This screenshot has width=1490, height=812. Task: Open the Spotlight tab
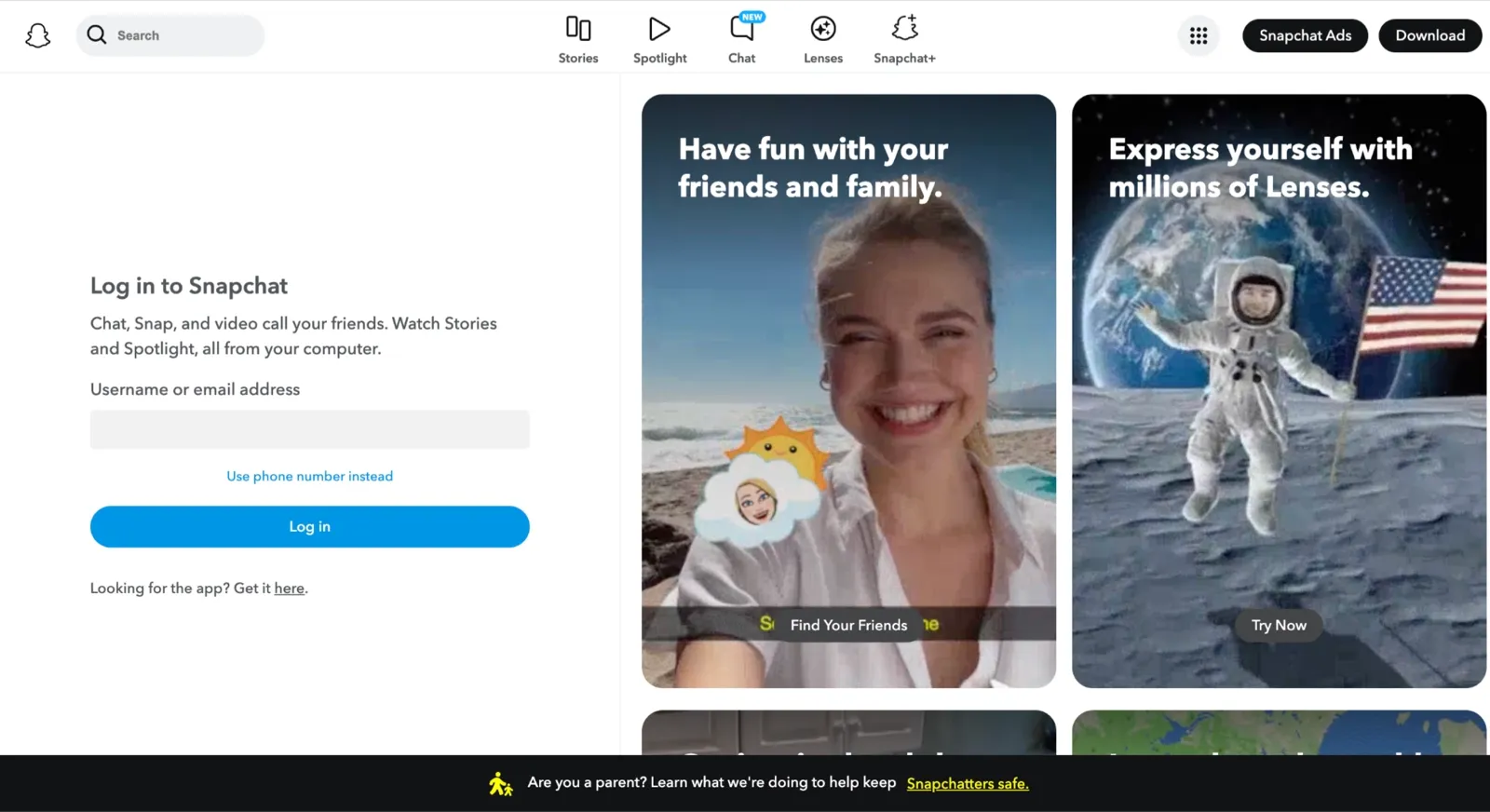tap(660, 39)
